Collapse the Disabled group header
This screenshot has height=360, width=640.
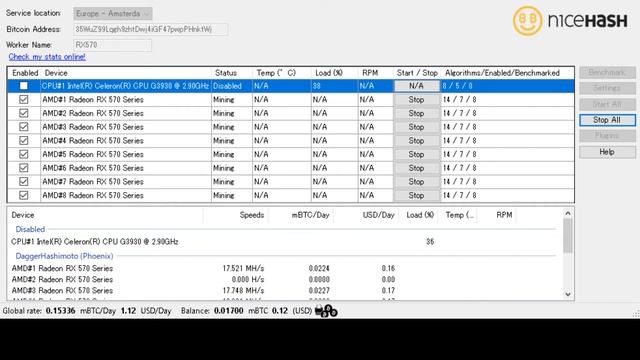30,229
